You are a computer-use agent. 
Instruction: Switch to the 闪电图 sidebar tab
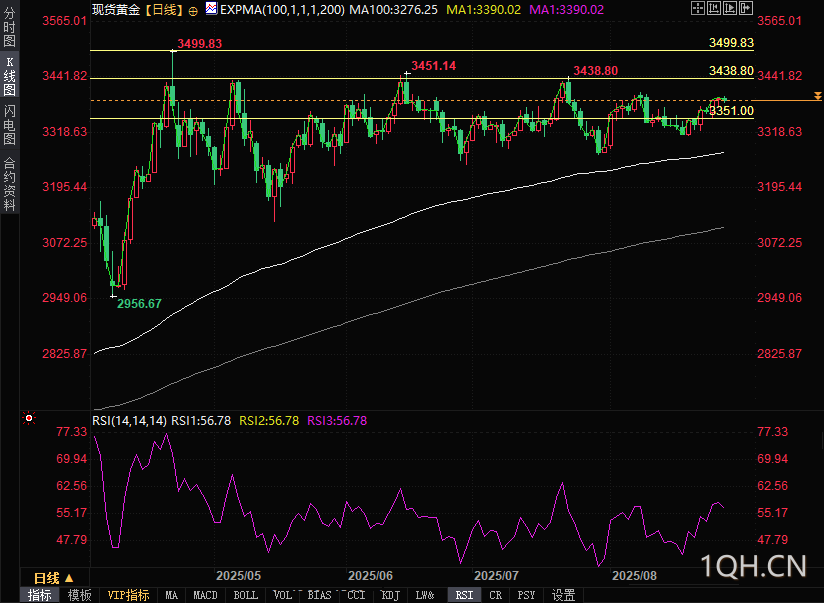click(9, 125)
